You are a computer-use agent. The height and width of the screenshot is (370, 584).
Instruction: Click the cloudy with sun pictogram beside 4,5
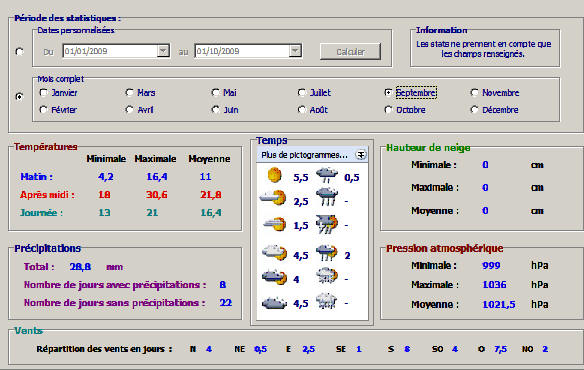tap(274, 252)
